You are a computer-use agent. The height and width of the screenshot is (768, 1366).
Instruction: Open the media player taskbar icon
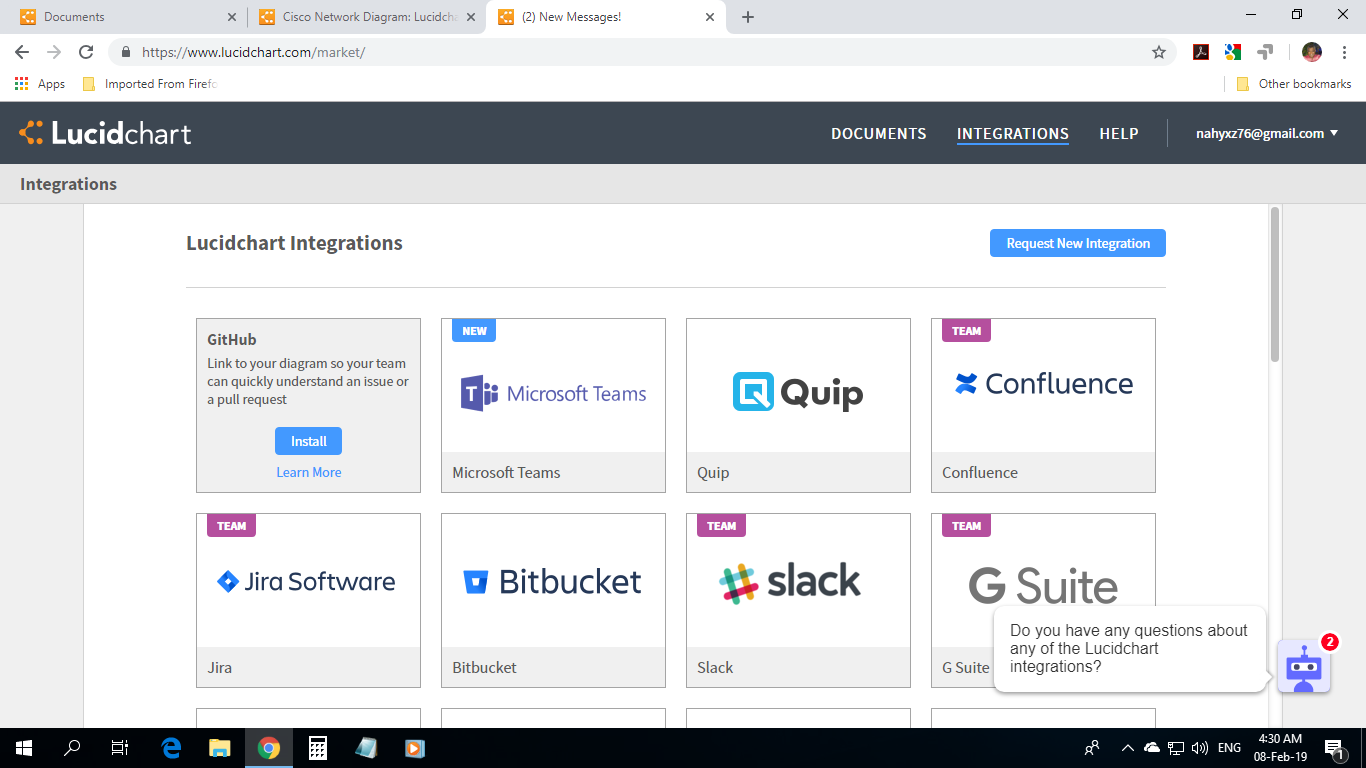click(x=414, y=748)
